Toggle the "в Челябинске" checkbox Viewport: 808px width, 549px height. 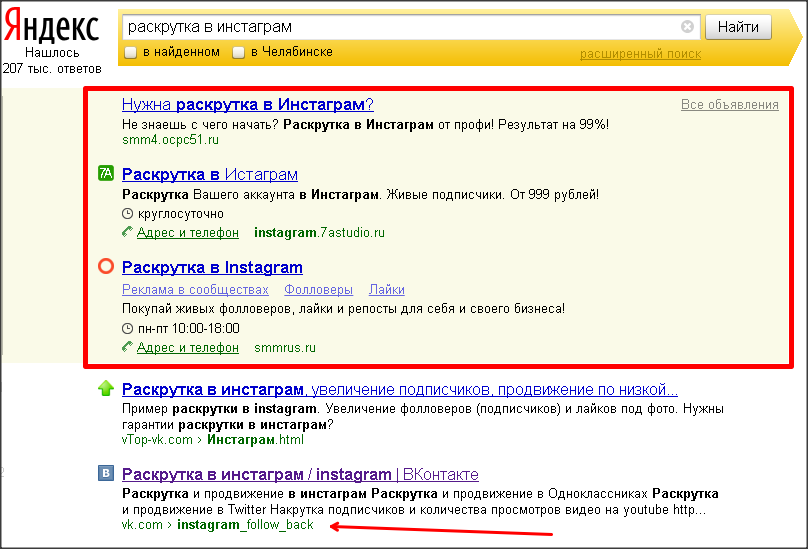[x=238, y=52]
